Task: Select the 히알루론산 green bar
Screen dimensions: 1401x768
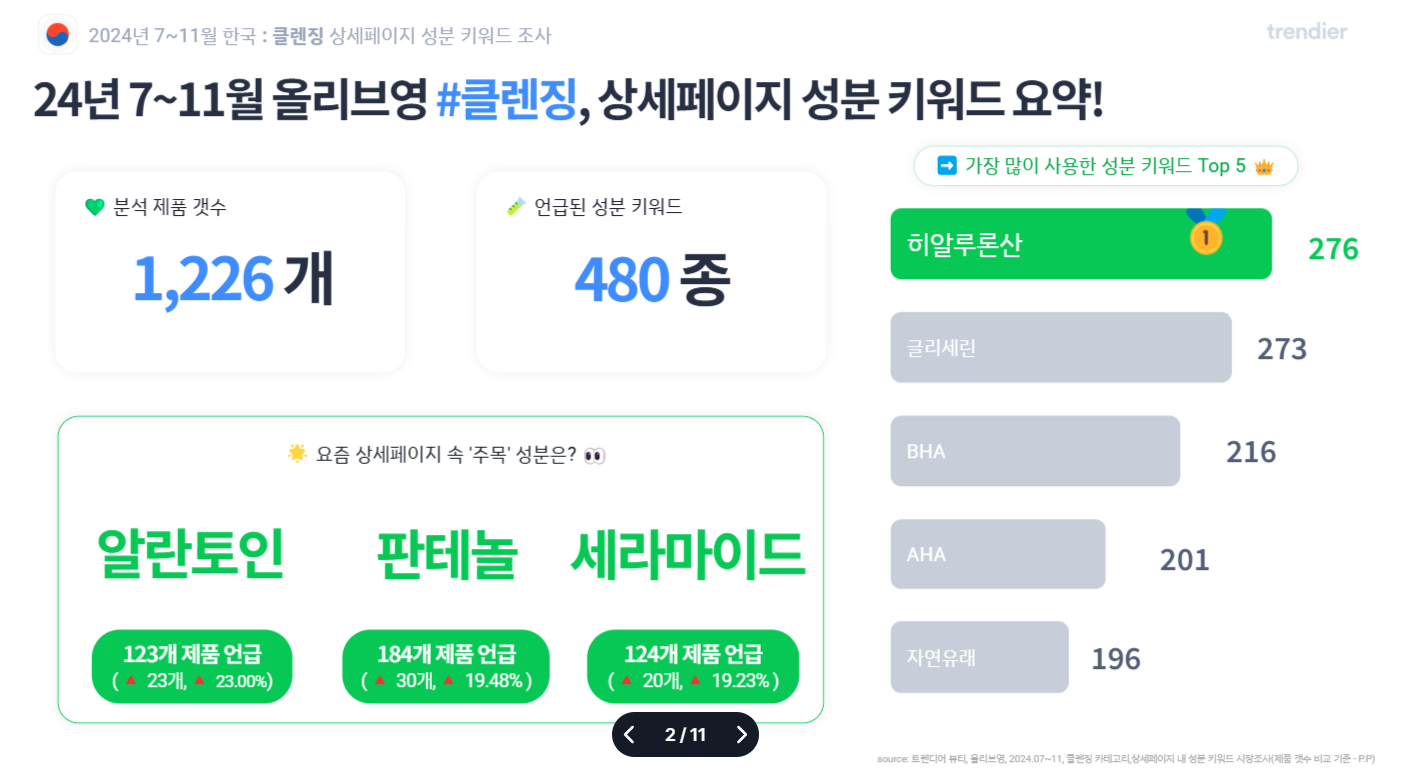Action: click(1081, 244)
